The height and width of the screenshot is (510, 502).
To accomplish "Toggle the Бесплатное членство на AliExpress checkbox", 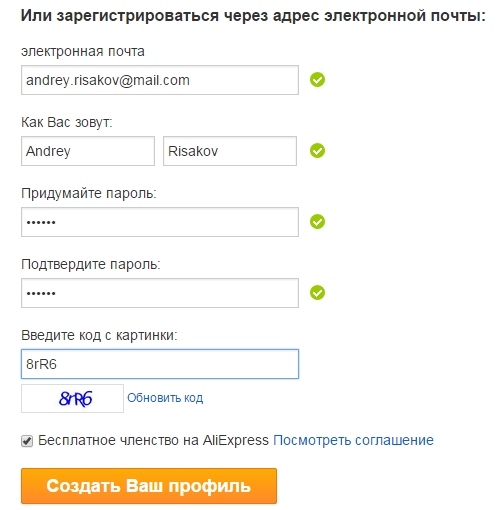I will pos(27,441).
